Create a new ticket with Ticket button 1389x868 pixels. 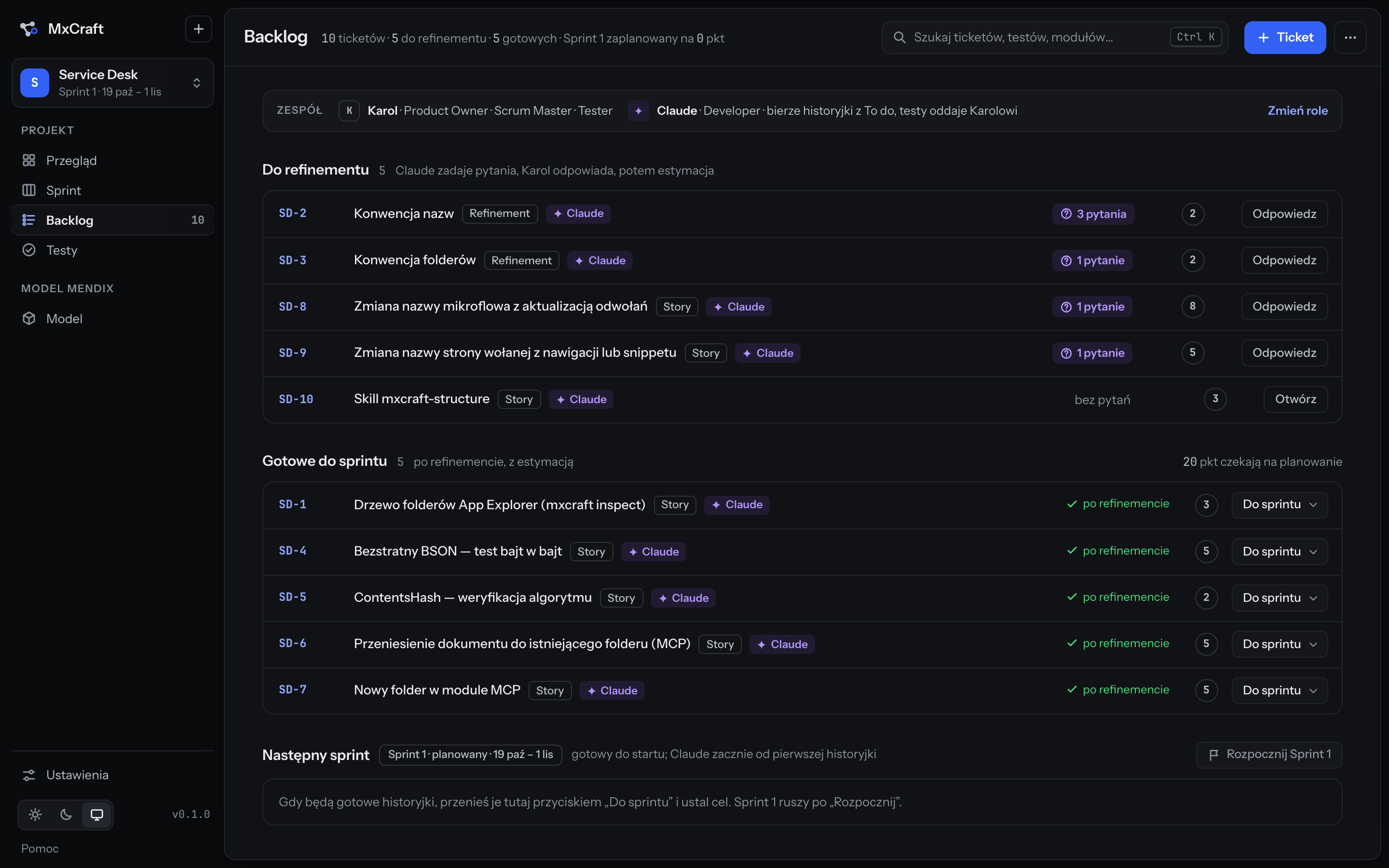point(1284,37)
